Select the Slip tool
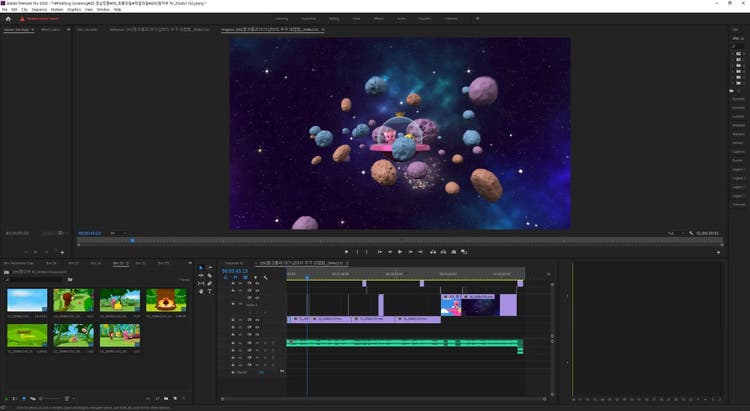This screenshot has width=750, height=411. 201,284
